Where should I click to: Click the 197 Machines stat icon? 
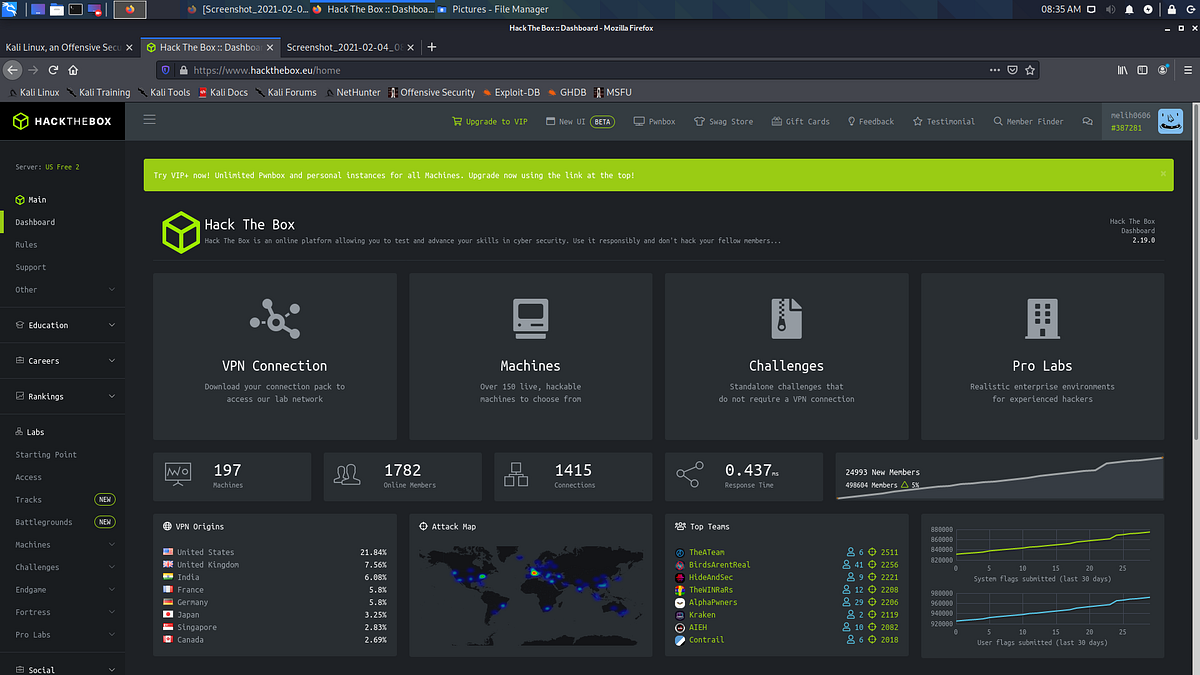coord(179,475)
